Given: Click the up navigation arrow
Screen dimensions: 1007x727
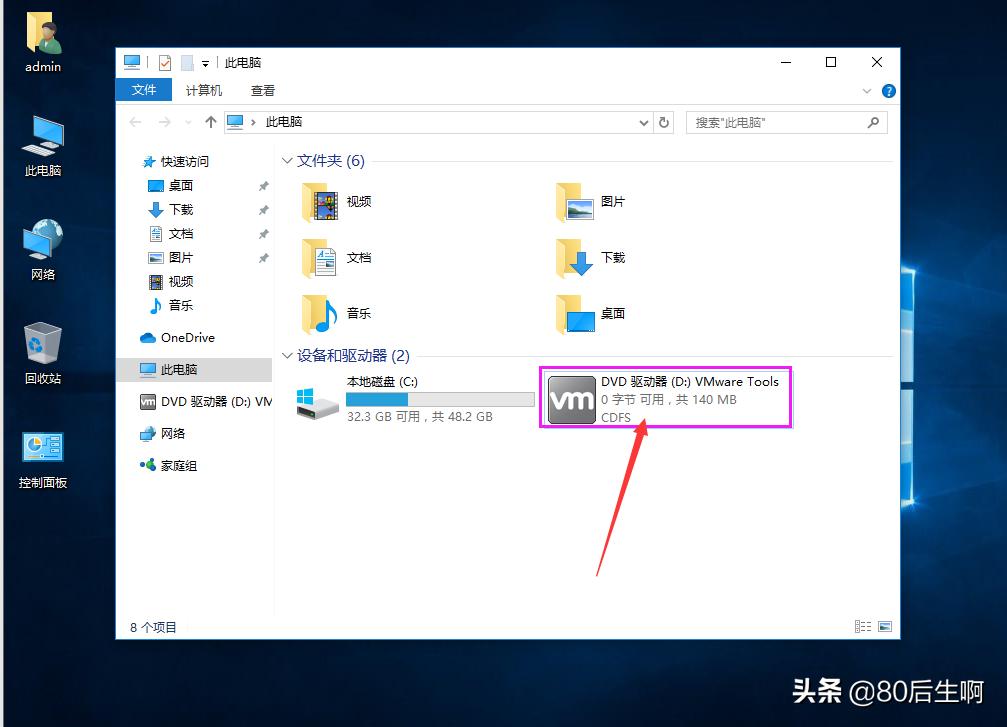Looking at the screenshot, I should (213, 122).
